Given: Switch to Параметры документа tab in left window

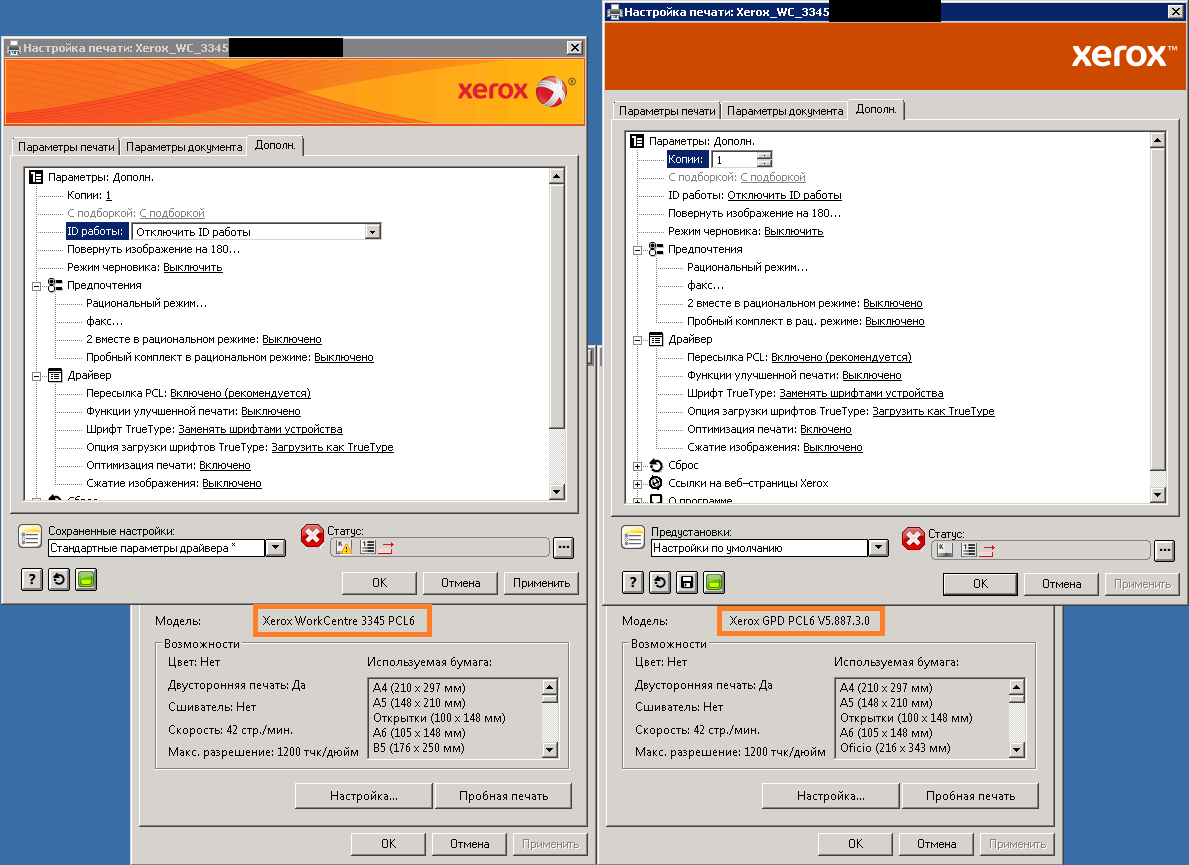Looking at the screenshot, I should coord(184,147).
